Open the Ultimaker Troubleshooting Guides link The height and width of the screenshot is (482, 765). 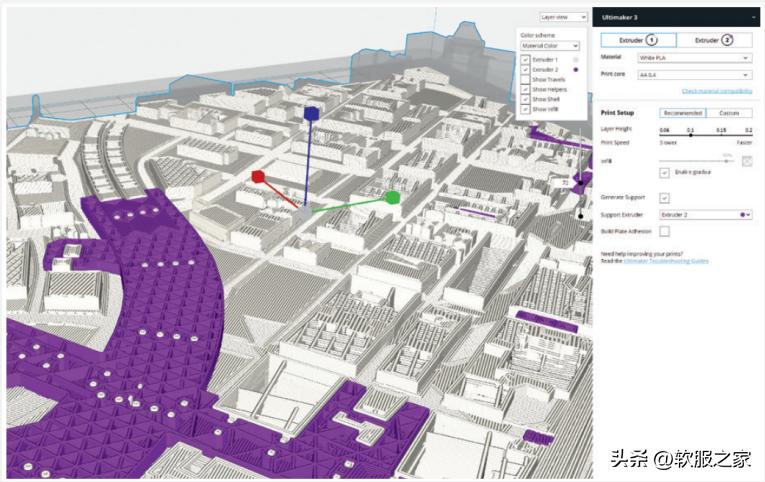tap(666, 261)
